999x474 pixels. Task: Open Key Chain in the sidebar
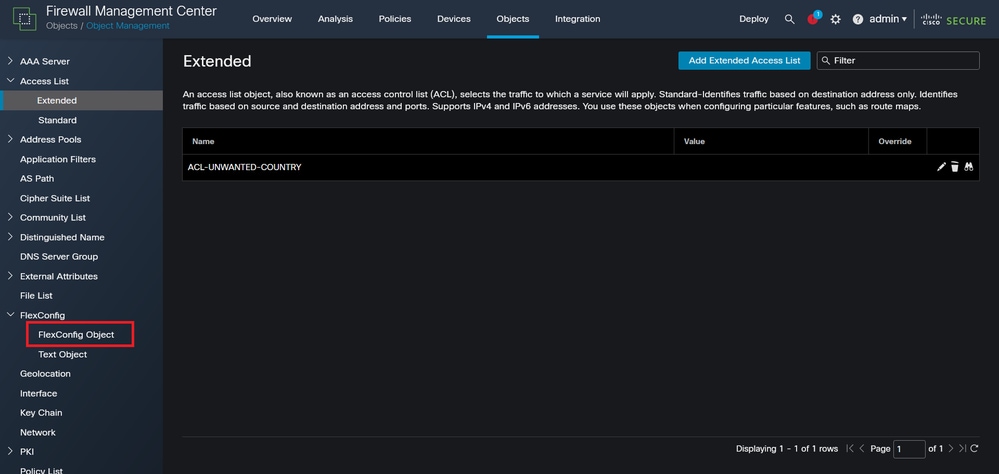(41, 412)
